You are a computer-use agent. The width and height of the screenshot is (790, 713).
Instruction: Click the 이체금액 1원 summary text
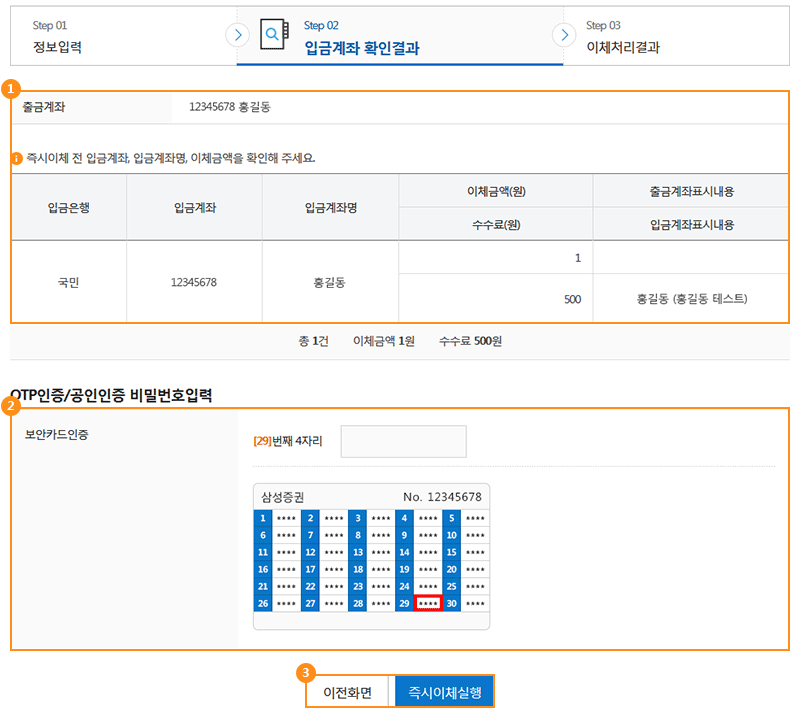384,341
